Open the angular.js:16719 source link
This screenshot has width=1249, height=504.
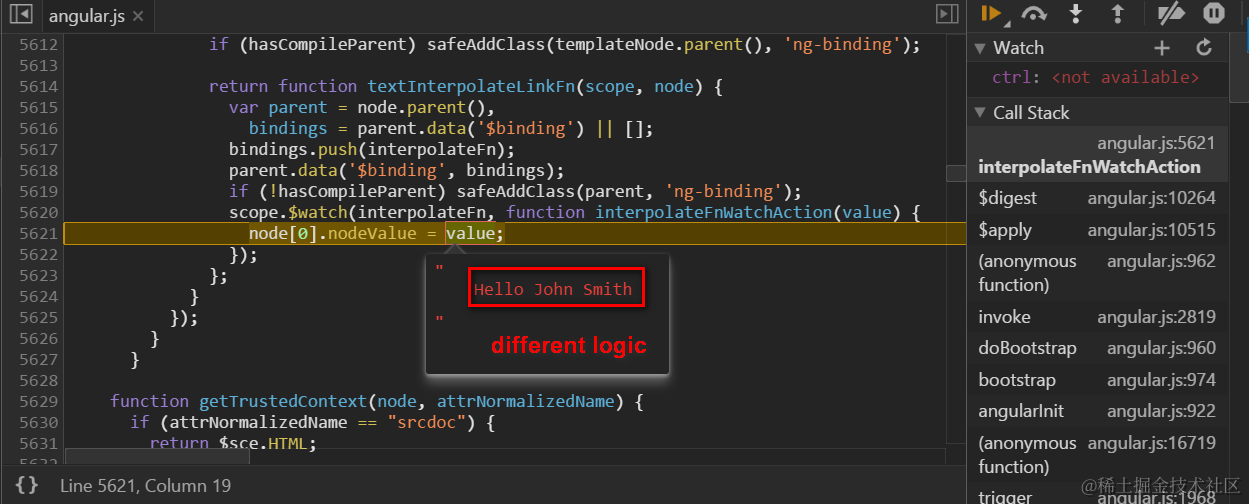click(x=1152, y=443)
